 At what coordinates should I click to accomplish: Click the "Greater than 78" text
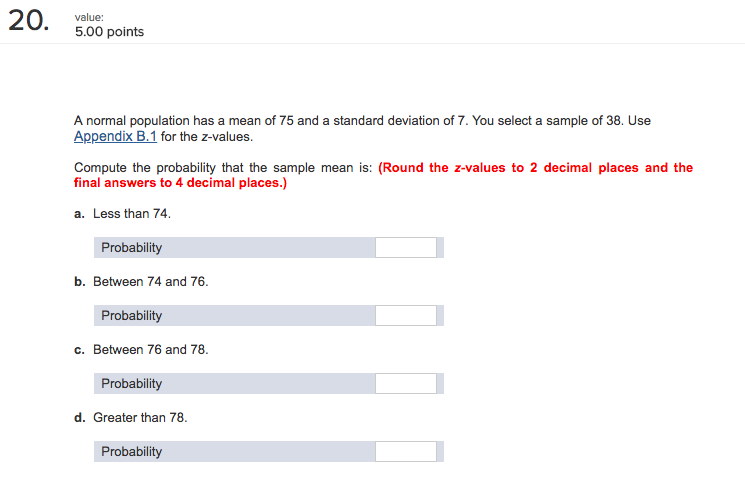coord(140,417)
